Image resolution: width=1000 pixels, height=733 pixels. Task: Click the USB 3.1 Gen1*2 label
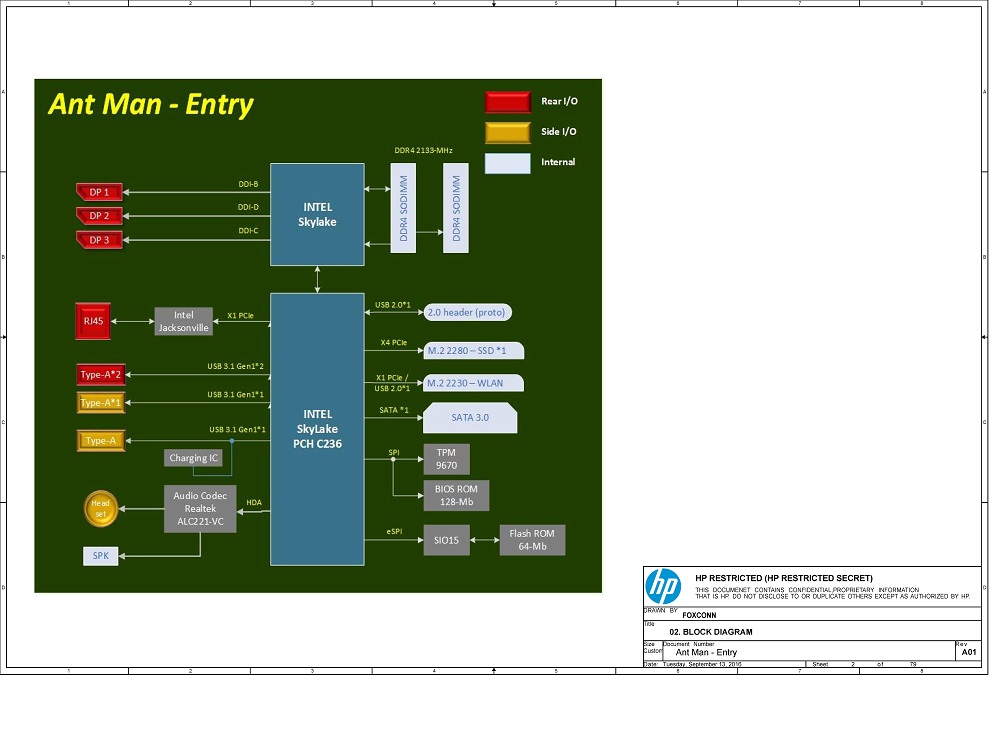point(235,366)
